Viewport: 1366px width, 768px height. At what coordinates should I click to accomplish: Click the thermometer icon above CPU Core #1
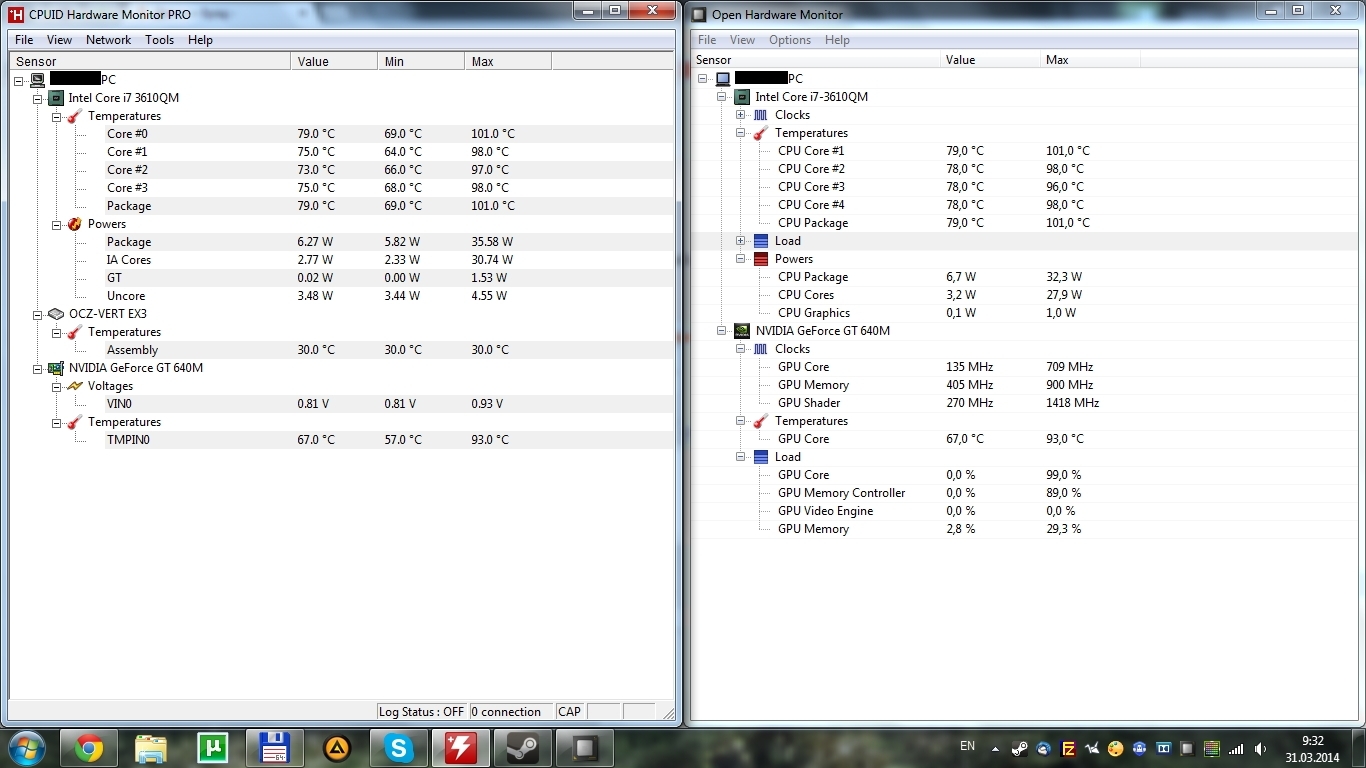tap(761, 133)
